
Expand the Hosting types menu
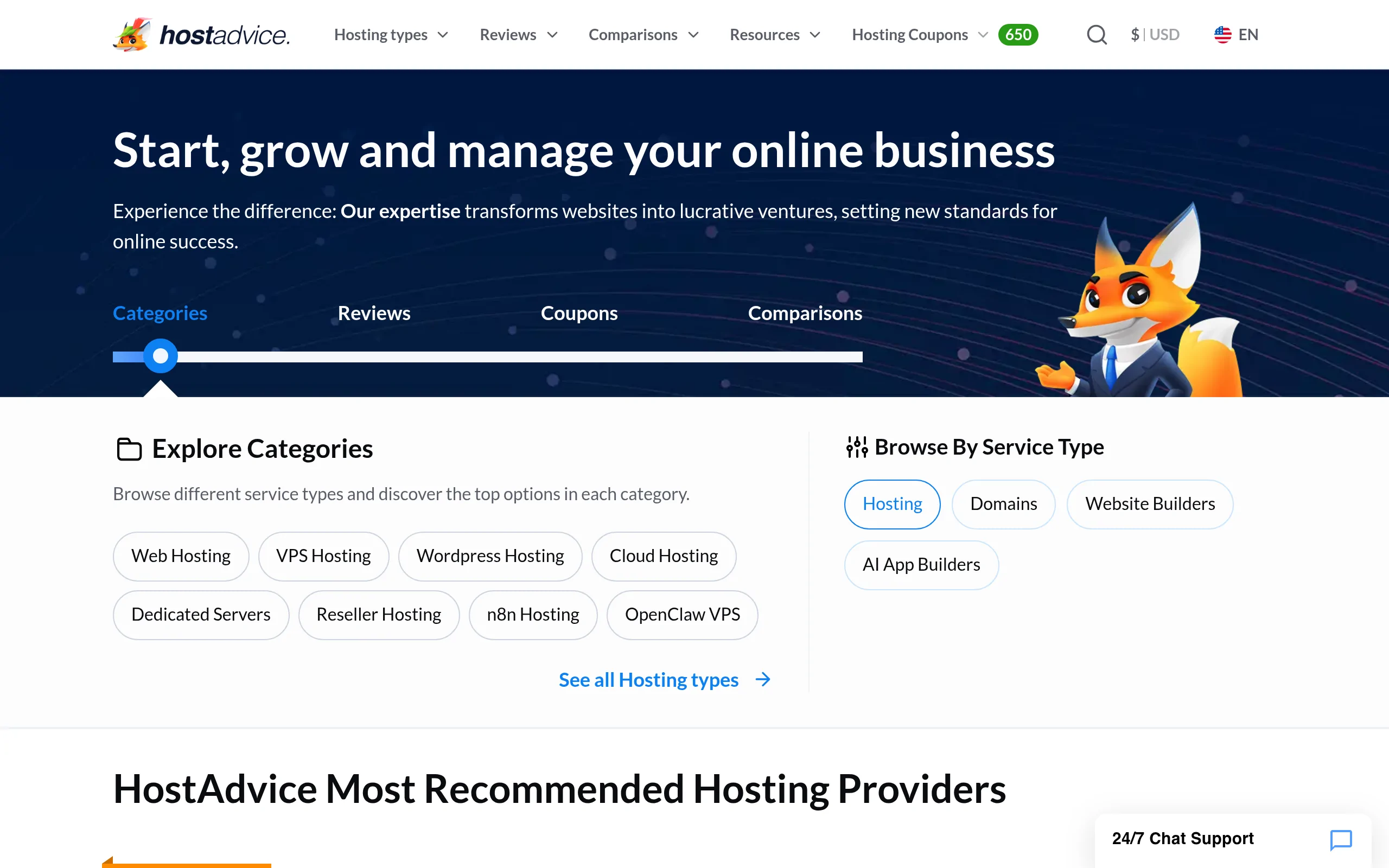click(391, 34)
